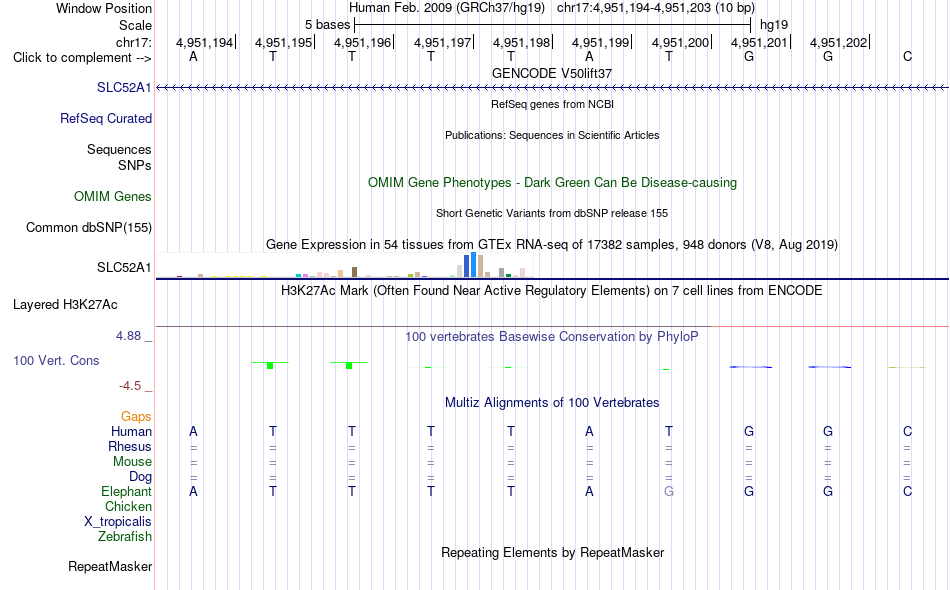Open the RefSeq Curated track label
The image size is (950, 590).
click(106, 118)
